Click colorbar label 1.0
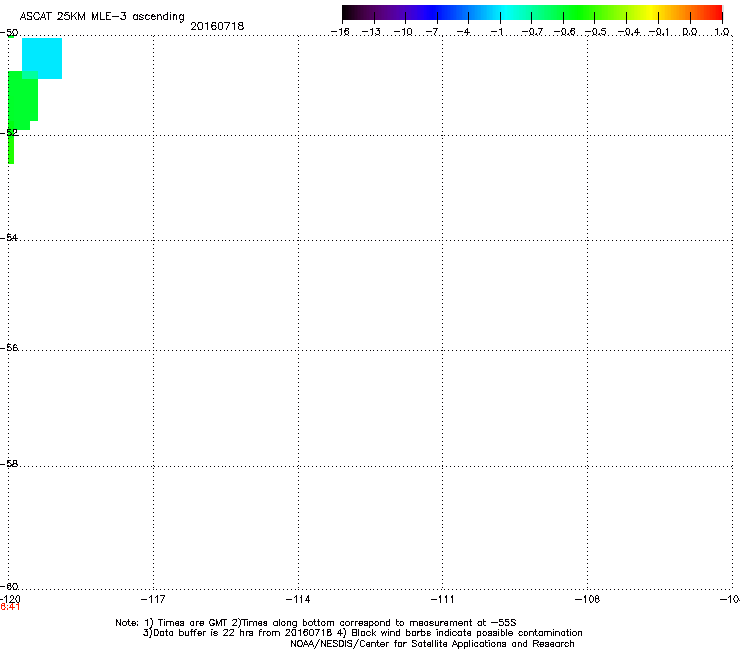Image resolution: width=740 pixels, height=650 pixels. point(722,32)
